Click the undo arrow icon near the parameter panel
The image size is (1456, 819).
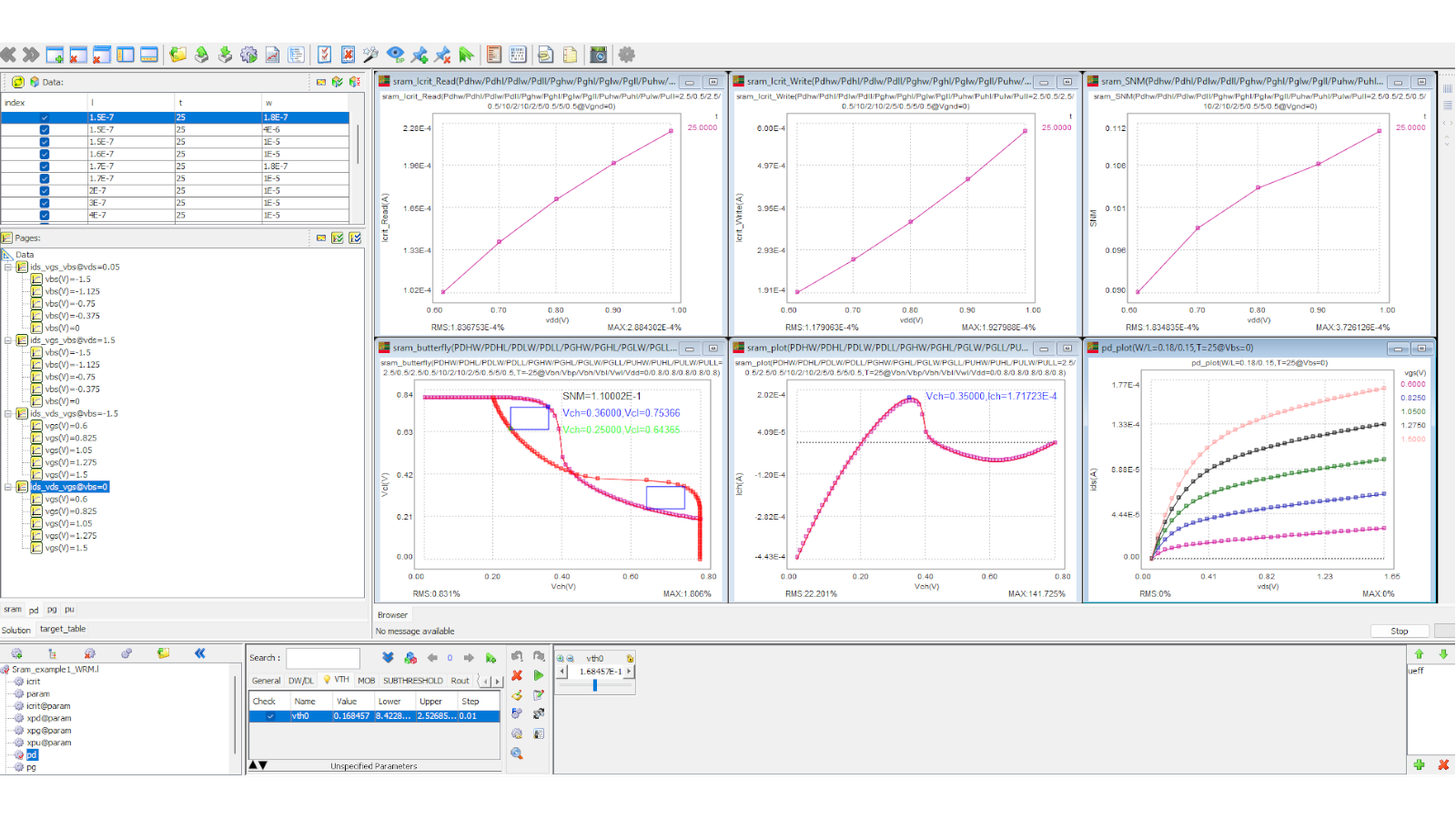[x=517, y=656]
